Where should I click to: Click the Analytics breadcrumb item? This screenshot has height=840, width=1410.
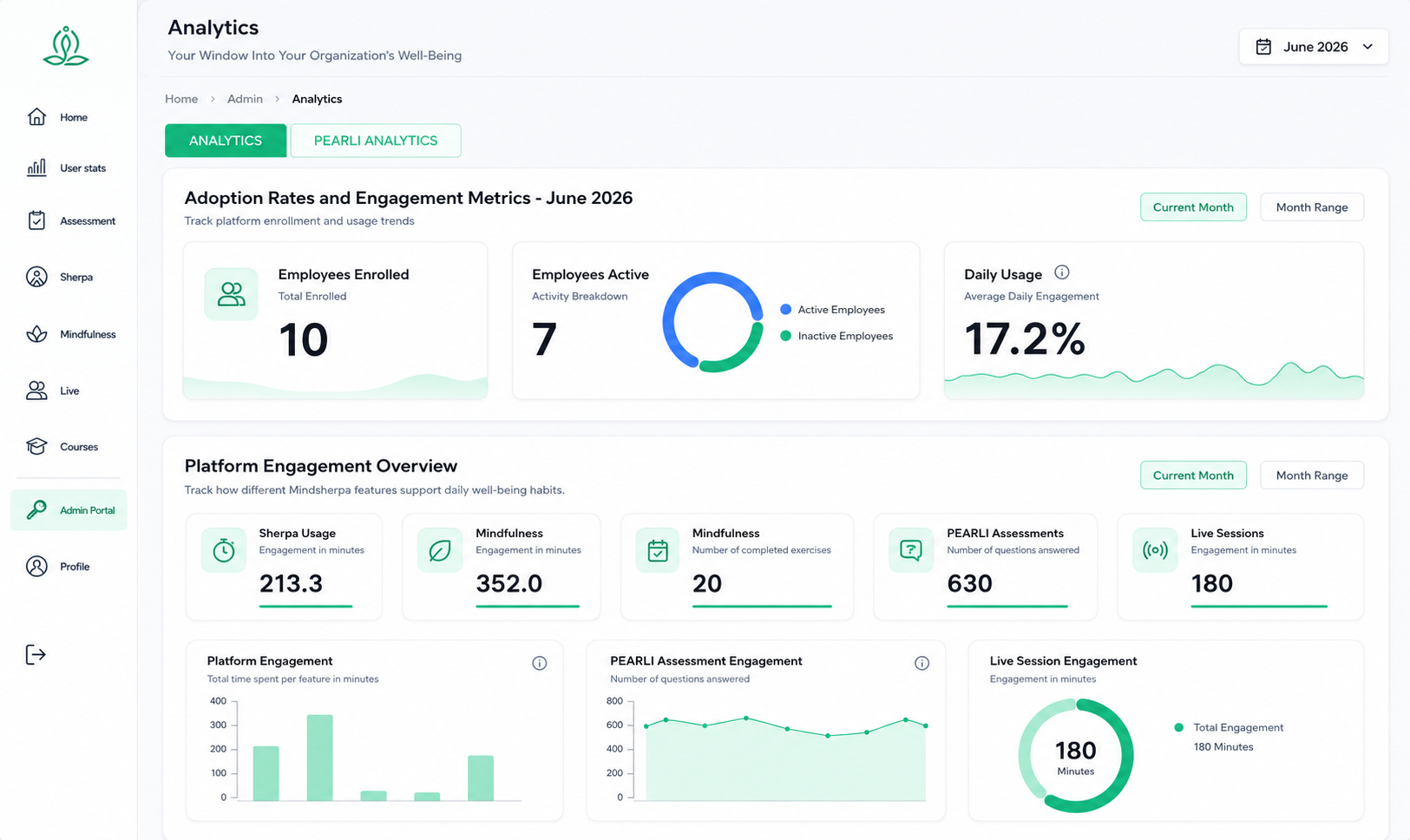(x=317, y=99)
